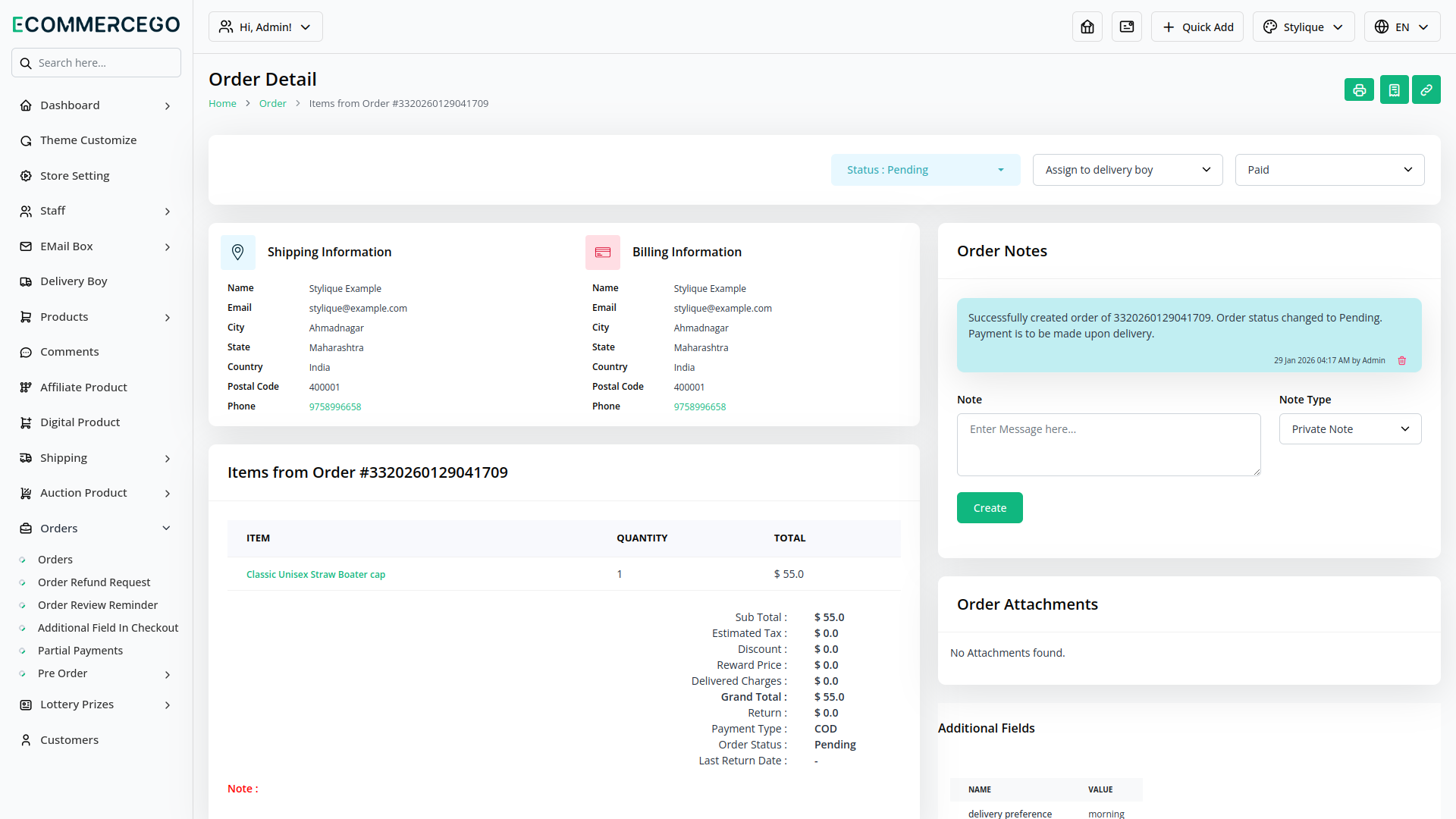Click the print order button icon

pos(1359,90)
